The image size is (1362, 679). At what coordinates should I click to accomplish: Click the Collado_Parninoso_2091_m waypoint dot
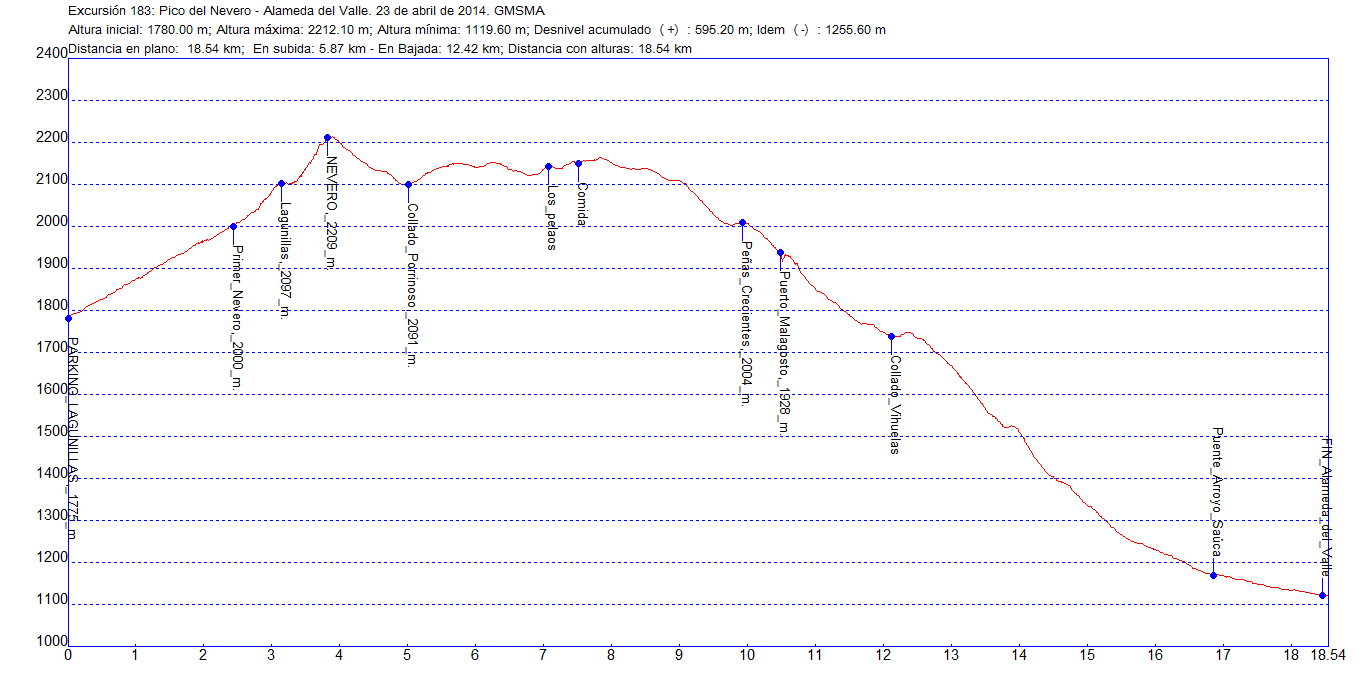coord(408,184)
